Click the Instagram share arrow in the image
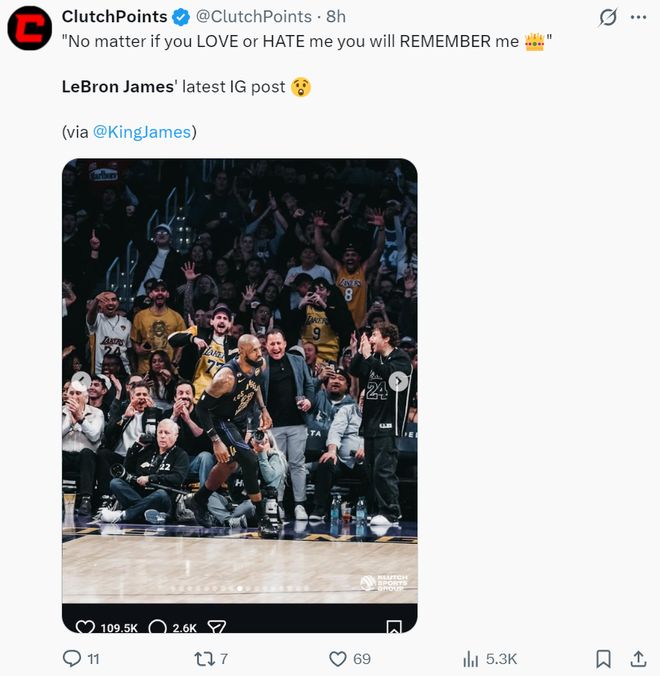The image size is (660, 676). coord(216,627)
